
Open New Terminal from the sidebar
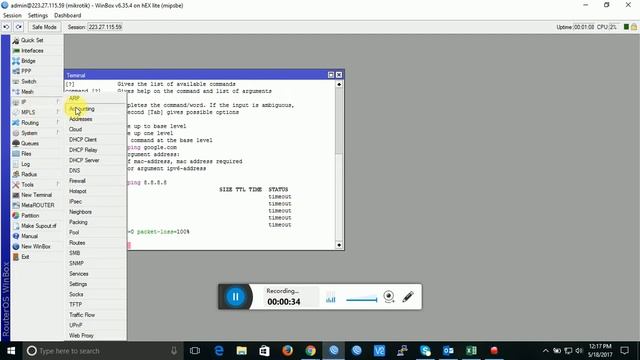pos(37,195)
